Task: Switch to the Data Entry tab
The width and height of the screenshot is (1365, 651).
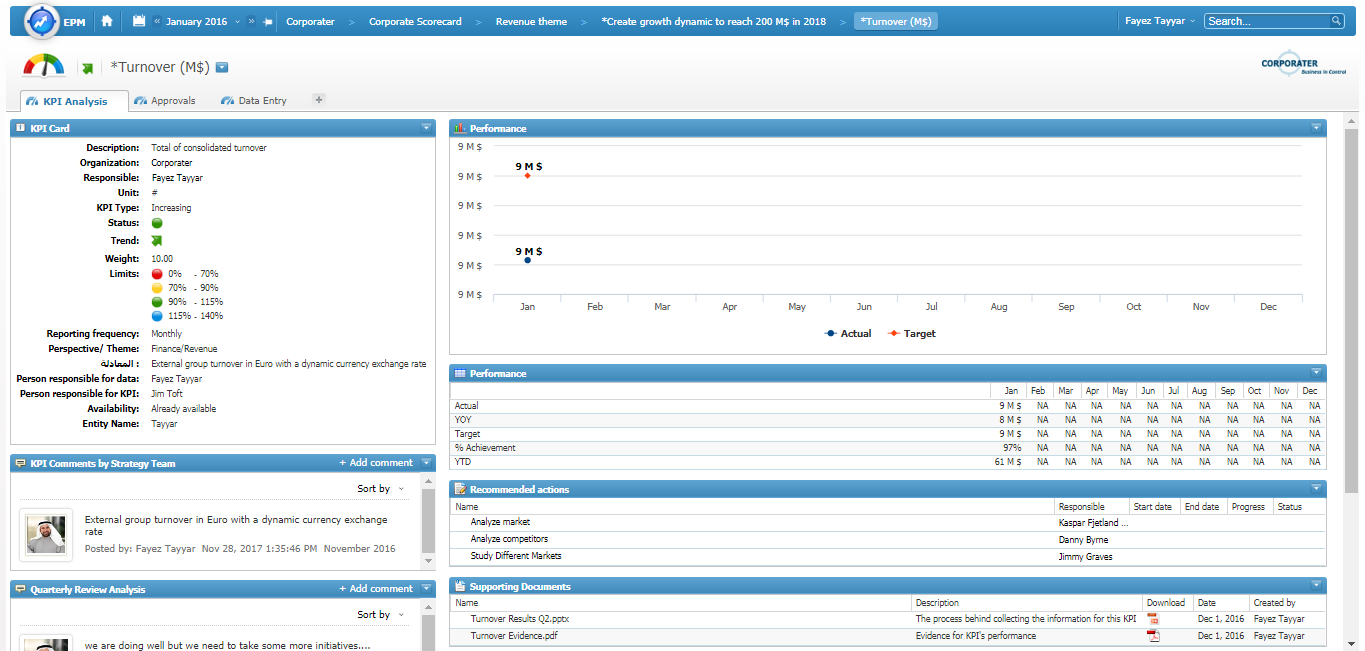Action: coord(254,101)
